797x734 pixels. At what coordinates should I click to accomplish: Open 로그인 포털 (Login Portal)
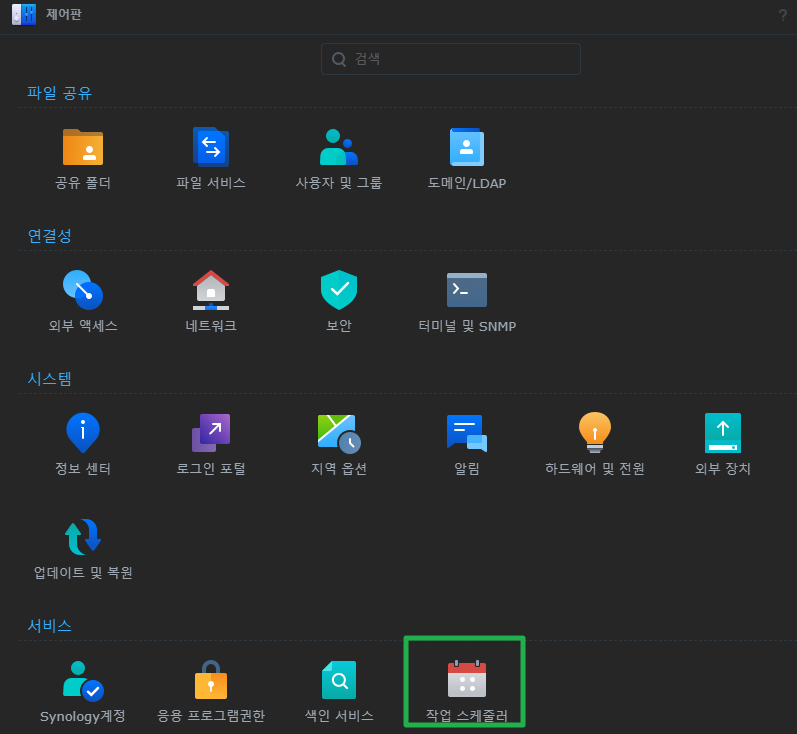click(x=211, y=433)
